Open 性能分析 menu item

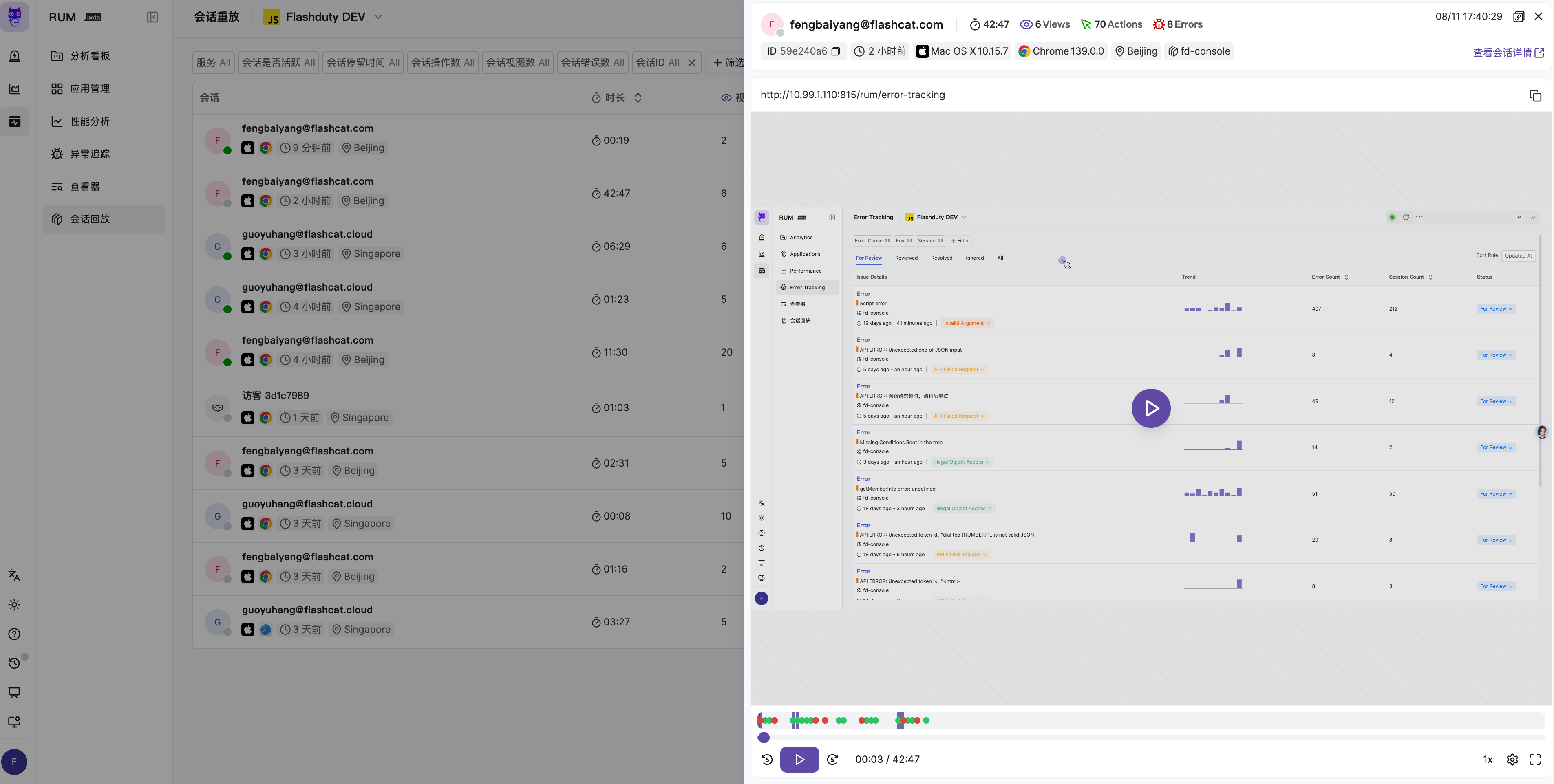click(103, 121)
